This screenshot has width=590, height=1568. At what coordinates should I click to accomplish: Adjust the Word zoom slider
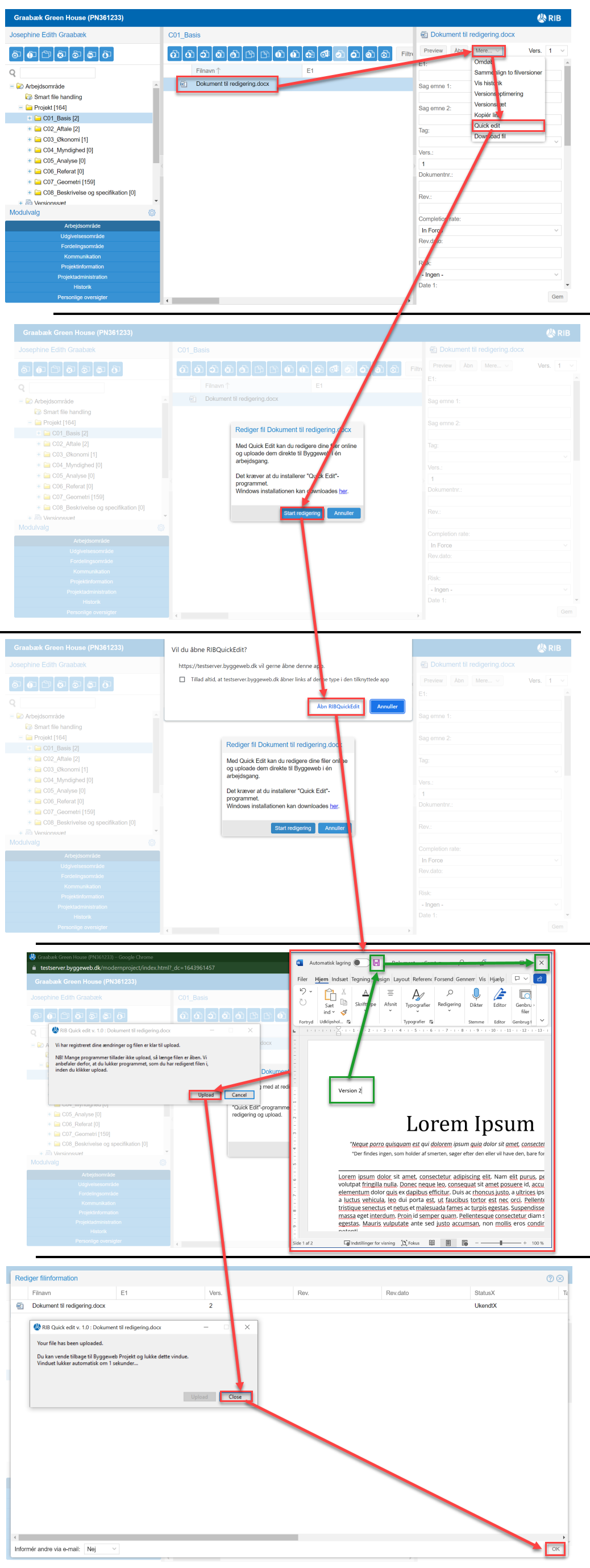[501, 1242]
